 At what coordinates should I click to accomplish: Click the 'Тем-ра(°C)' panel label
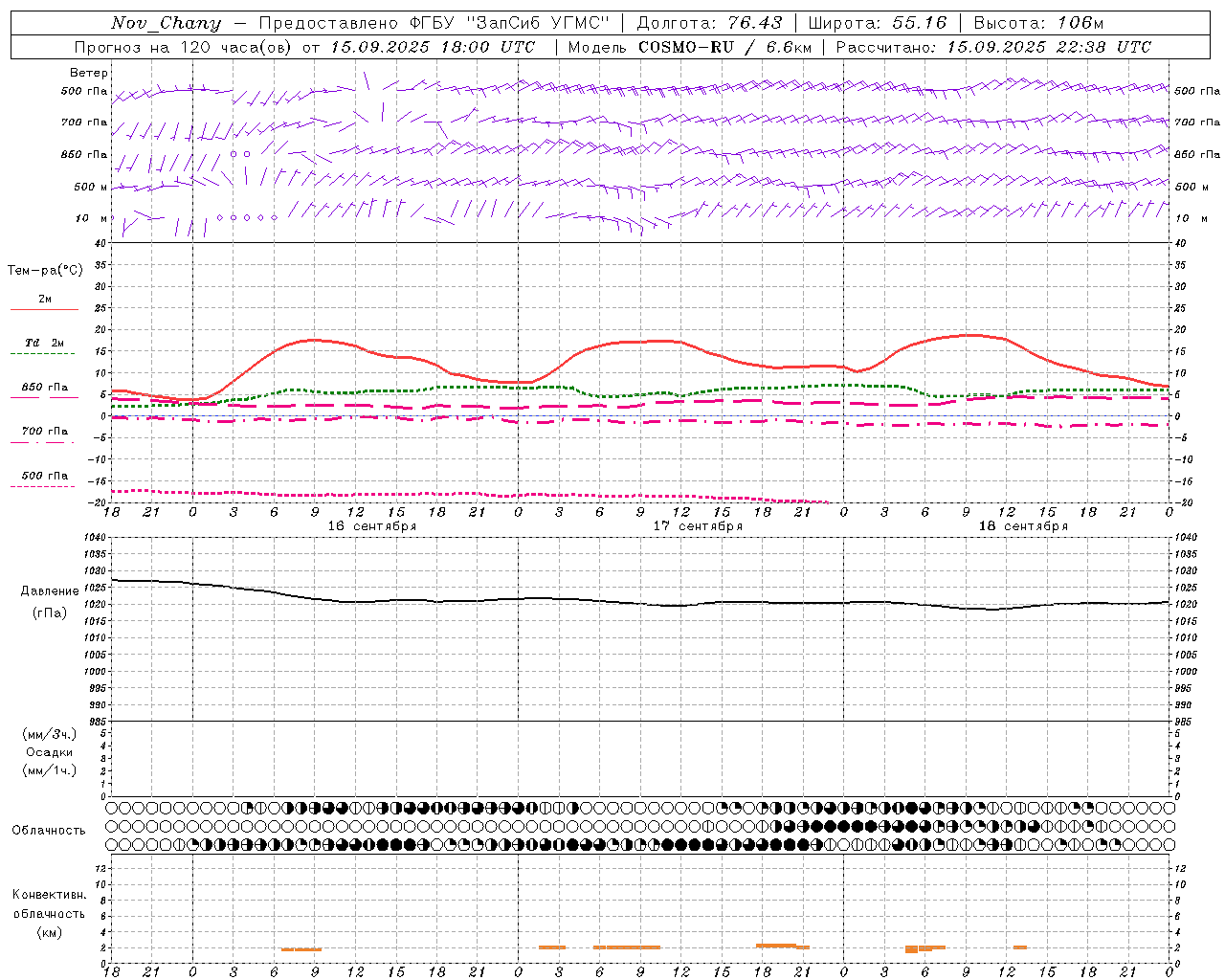[45, 271]
